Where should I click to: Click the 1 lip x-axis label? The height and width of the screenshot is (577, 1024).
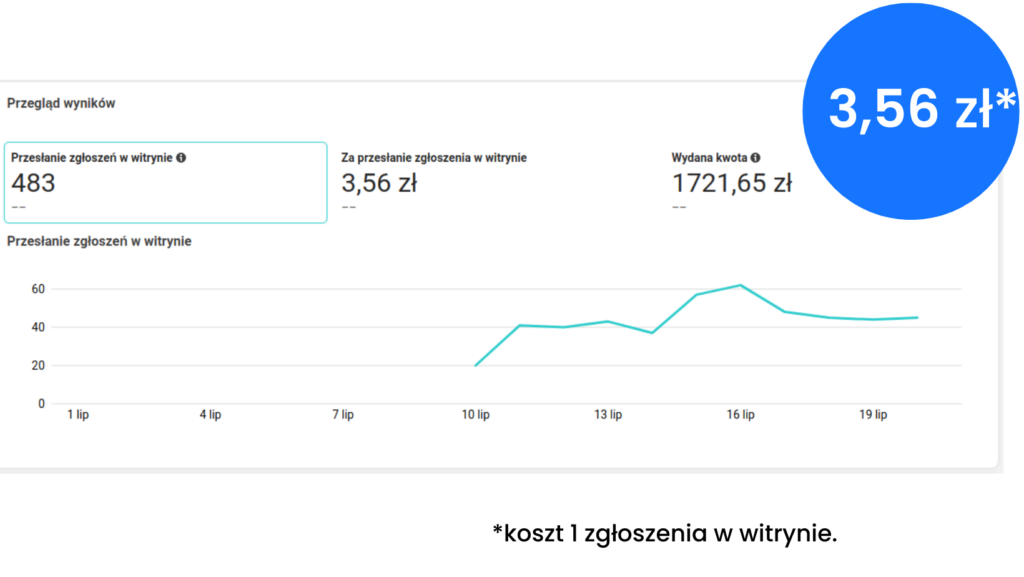pos(78,415)
